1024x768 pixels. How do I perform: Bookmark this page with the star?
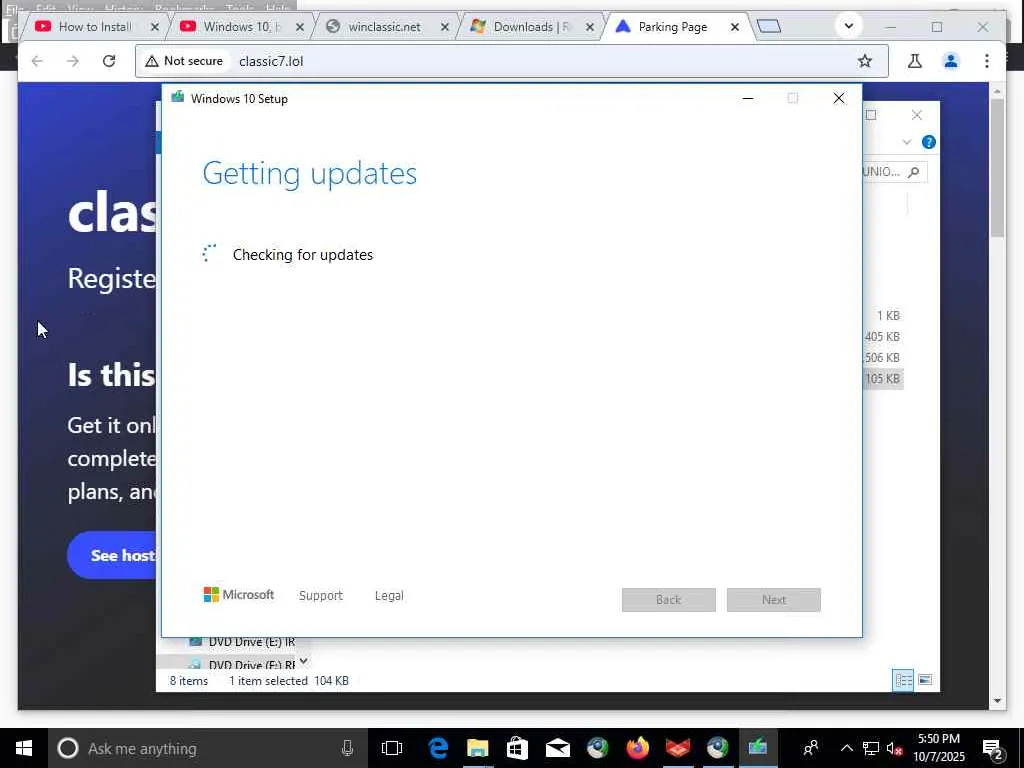(865, 61)
